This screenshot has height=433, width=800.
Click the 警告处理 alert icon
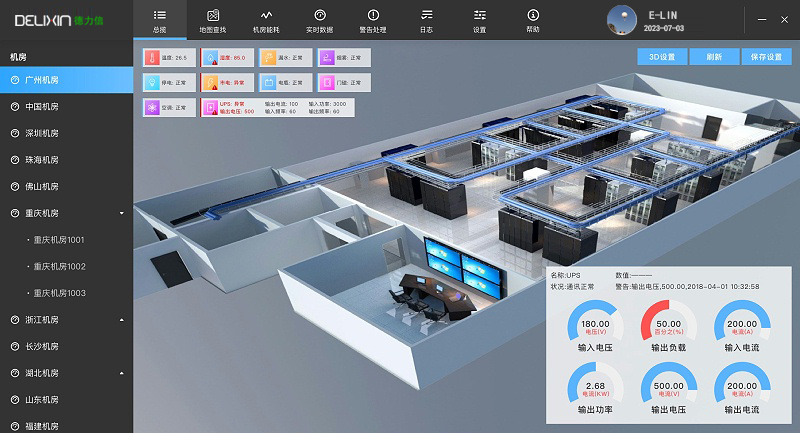373,15
